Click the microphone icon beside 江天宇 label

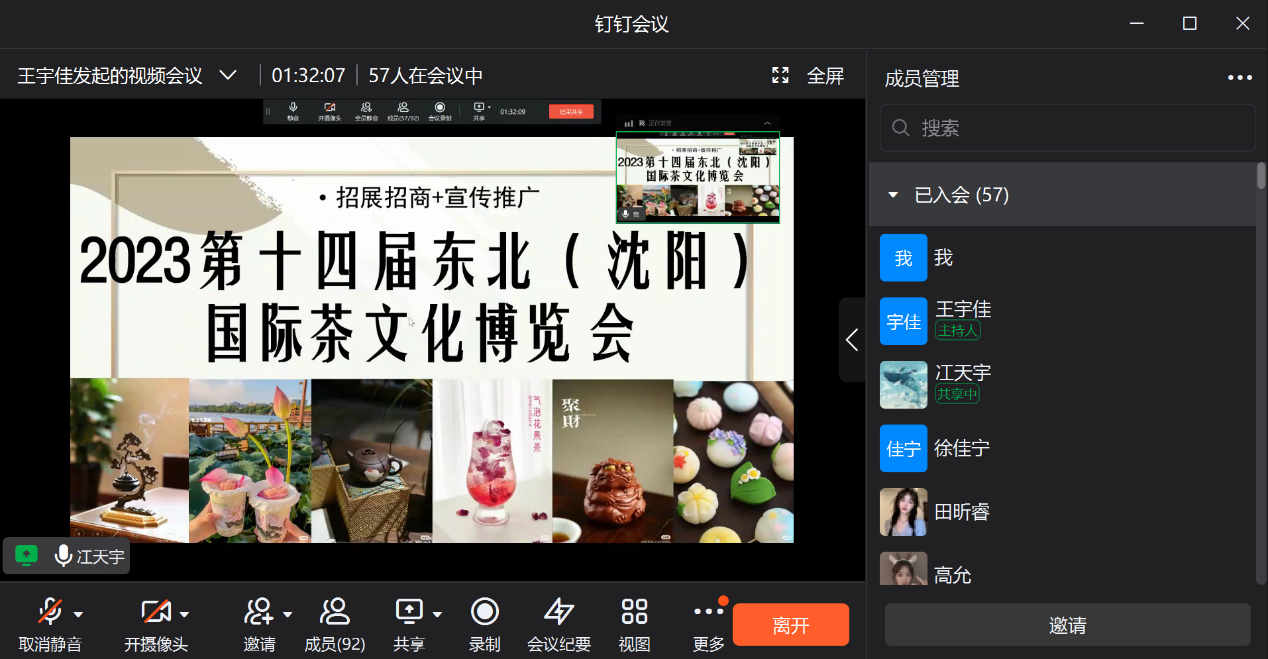(63, 556)
